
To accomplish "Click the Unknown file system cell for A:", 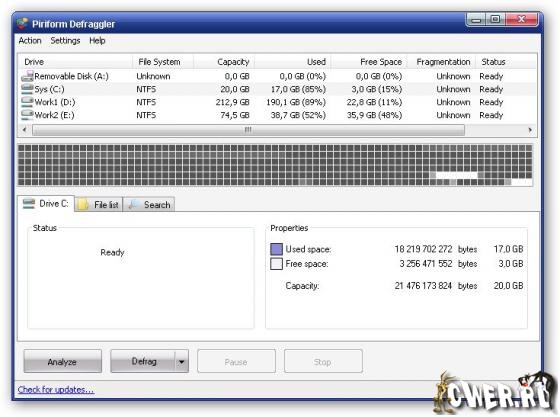I will (x=153, y=76).
